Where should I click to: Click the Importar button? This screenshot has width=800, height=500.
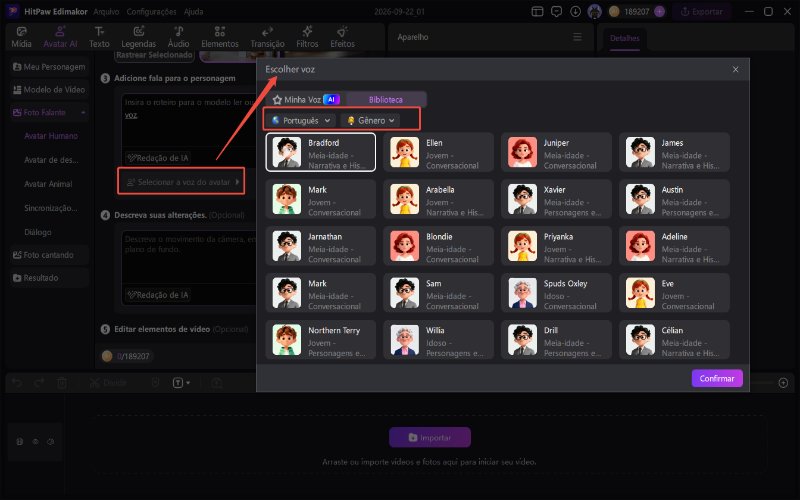[x=430, y=437]
